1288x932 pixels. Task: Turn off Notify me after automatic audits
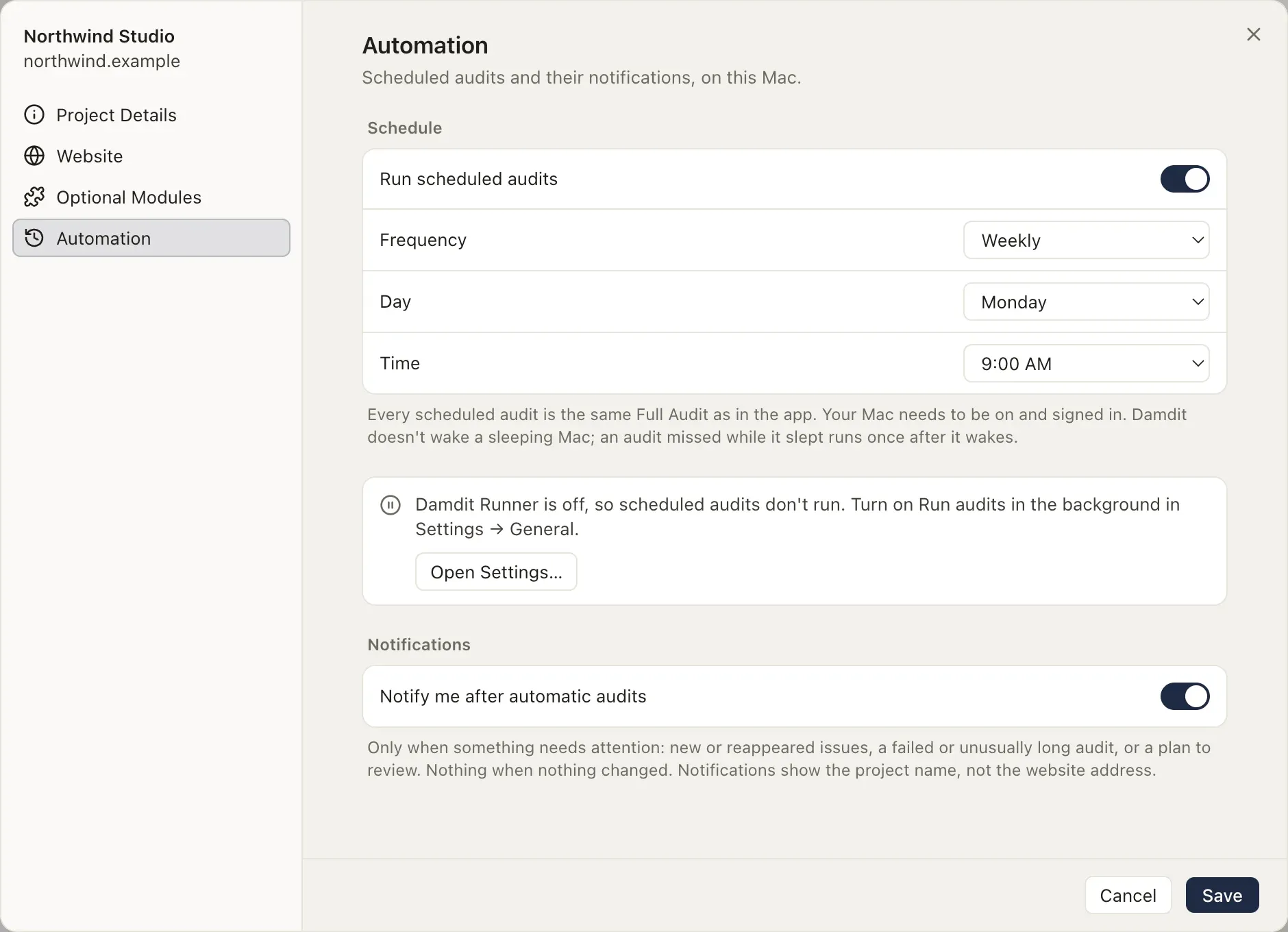[x=1185, y=696]
